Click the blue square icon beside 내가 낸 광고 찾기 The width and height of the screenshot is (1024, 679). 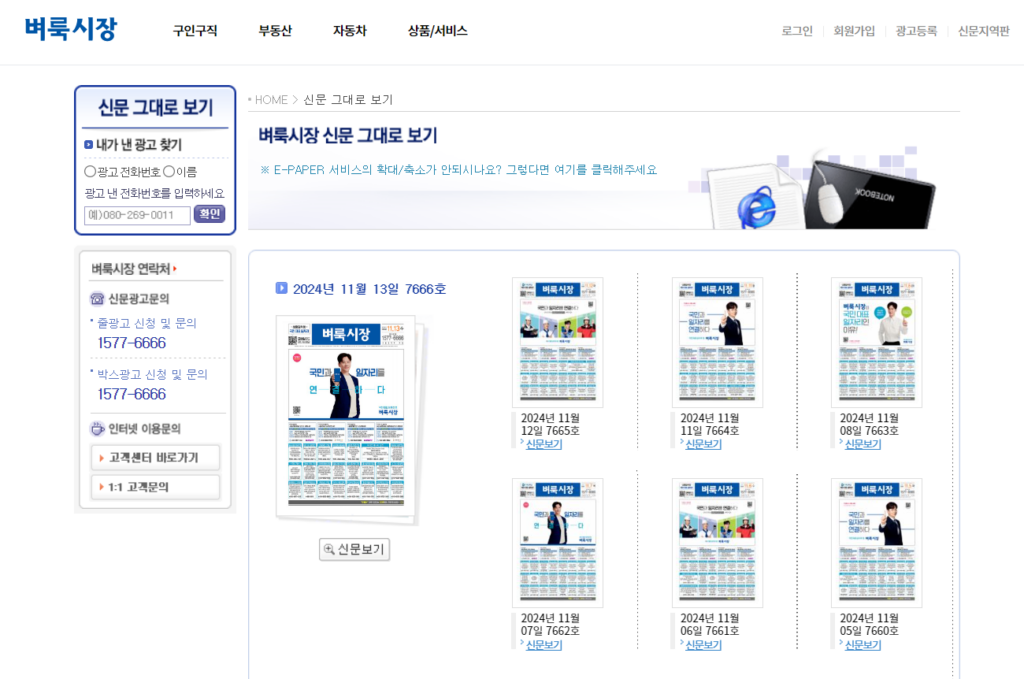coord(89,144)
